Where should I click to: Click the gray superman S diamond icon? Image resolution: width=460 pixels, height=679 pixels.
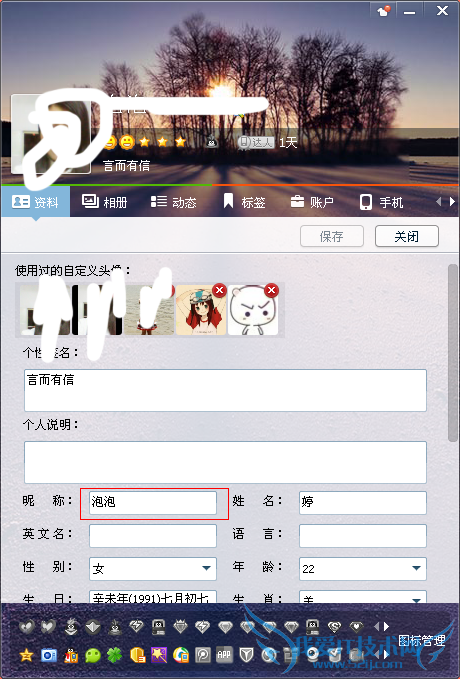click(334, 626)
